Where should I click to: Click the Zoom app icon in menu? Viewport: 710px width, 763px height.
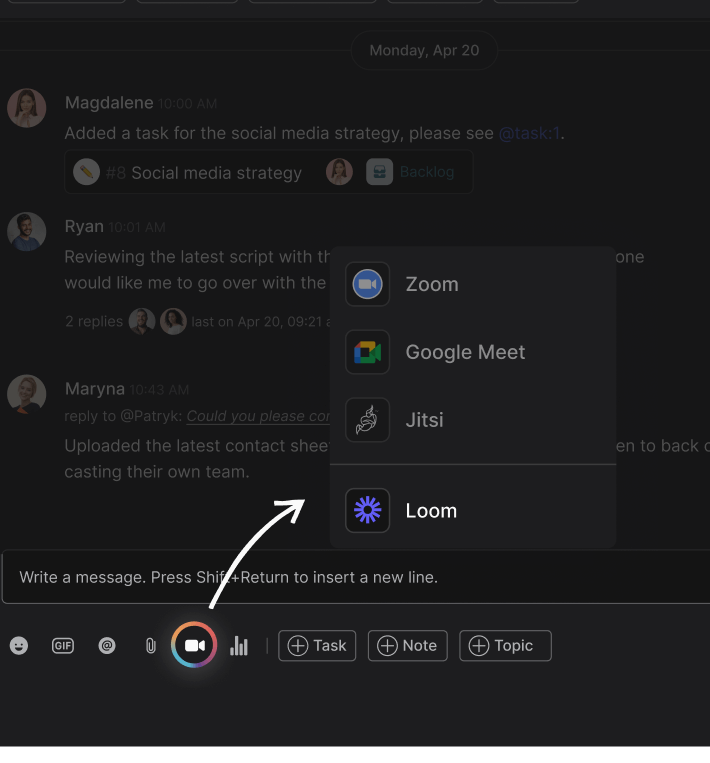(x=367, y=284)
